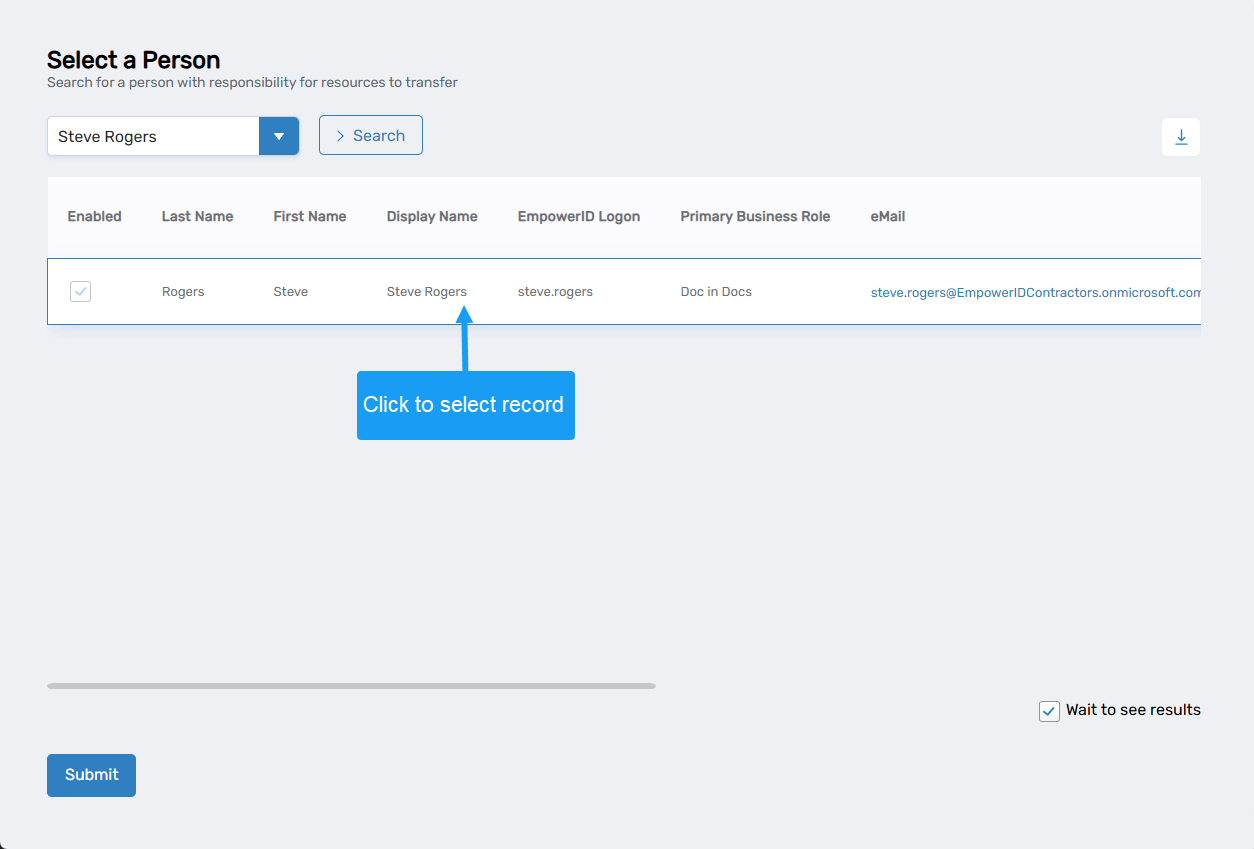
Task: Sort by Display Name column header
Action: [432, 216]
